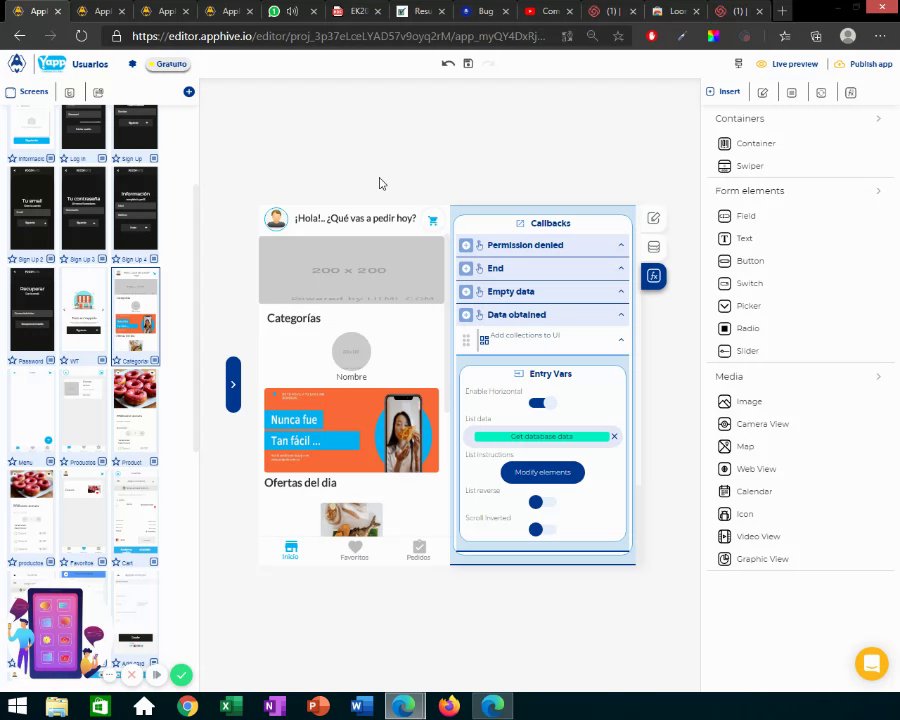Viewport: 900px width, 720px height.
Task: Insert a Slider element
Action: 724,351
